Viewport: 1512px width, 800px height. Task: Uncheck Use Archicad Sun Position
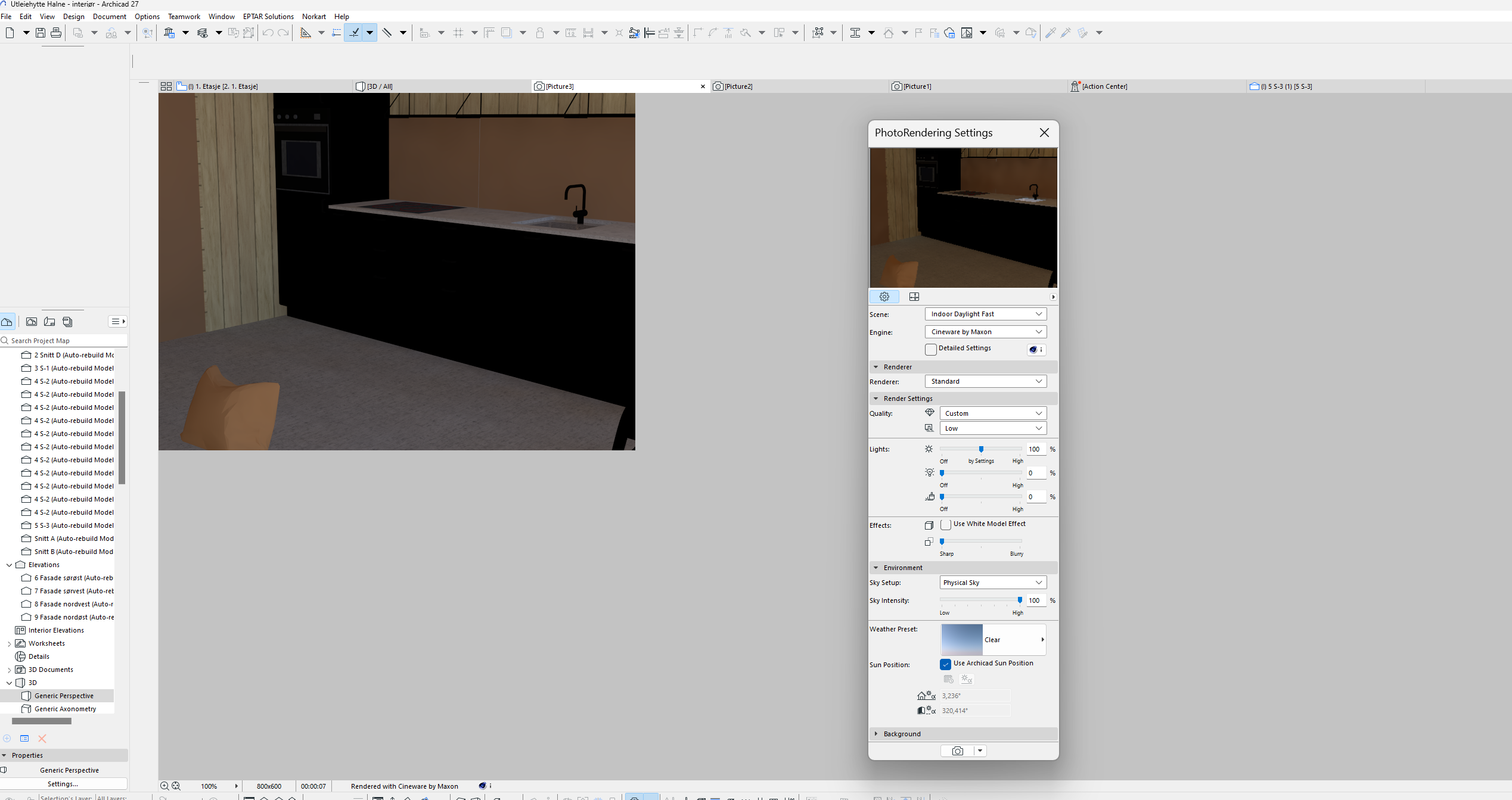[x=946, y=664]
